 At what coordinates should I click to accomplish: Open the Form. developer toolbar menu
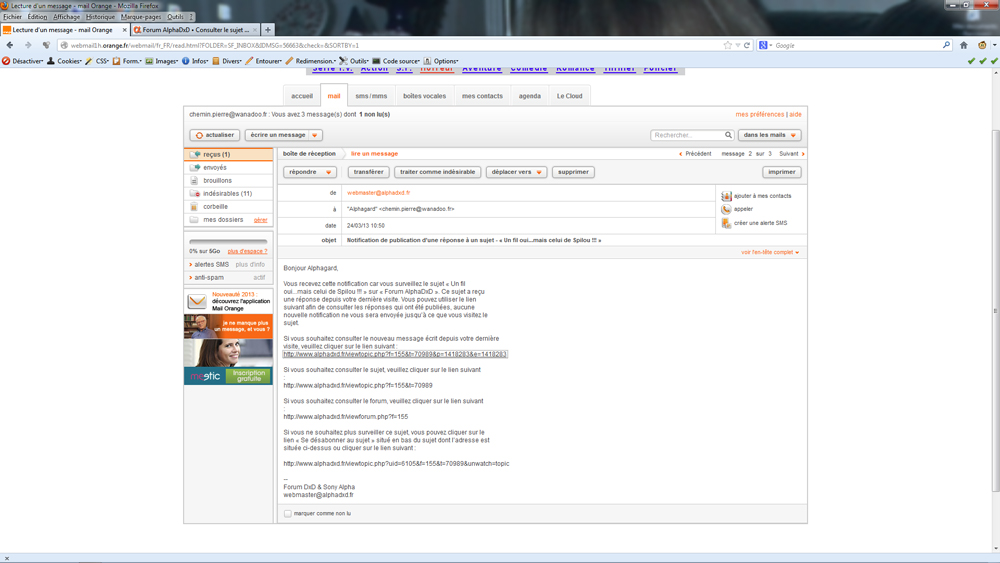(x=127, y=61)
